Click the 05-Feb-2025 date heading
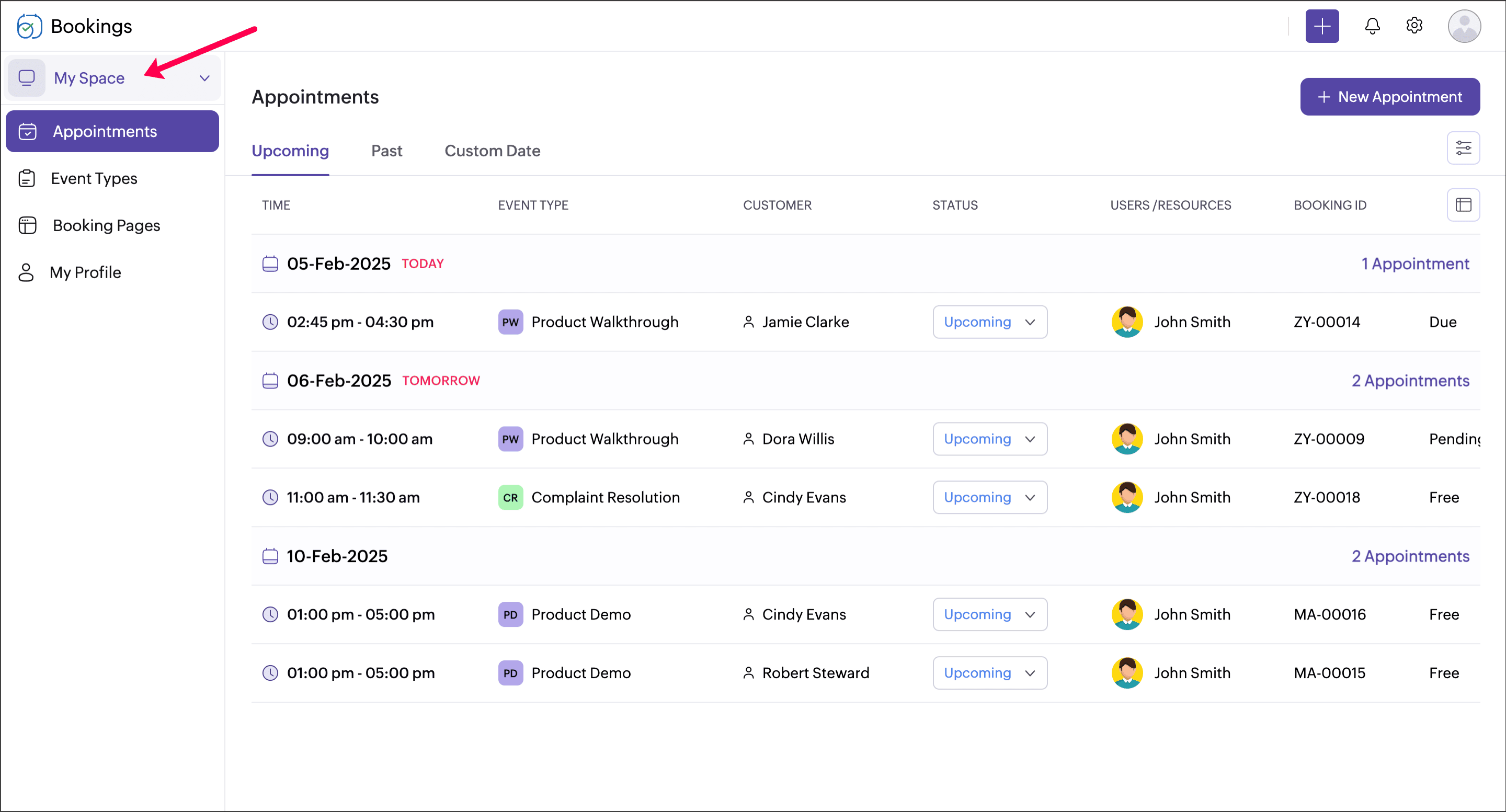The width and height of the screenshot is (1506, 812). 338,264
